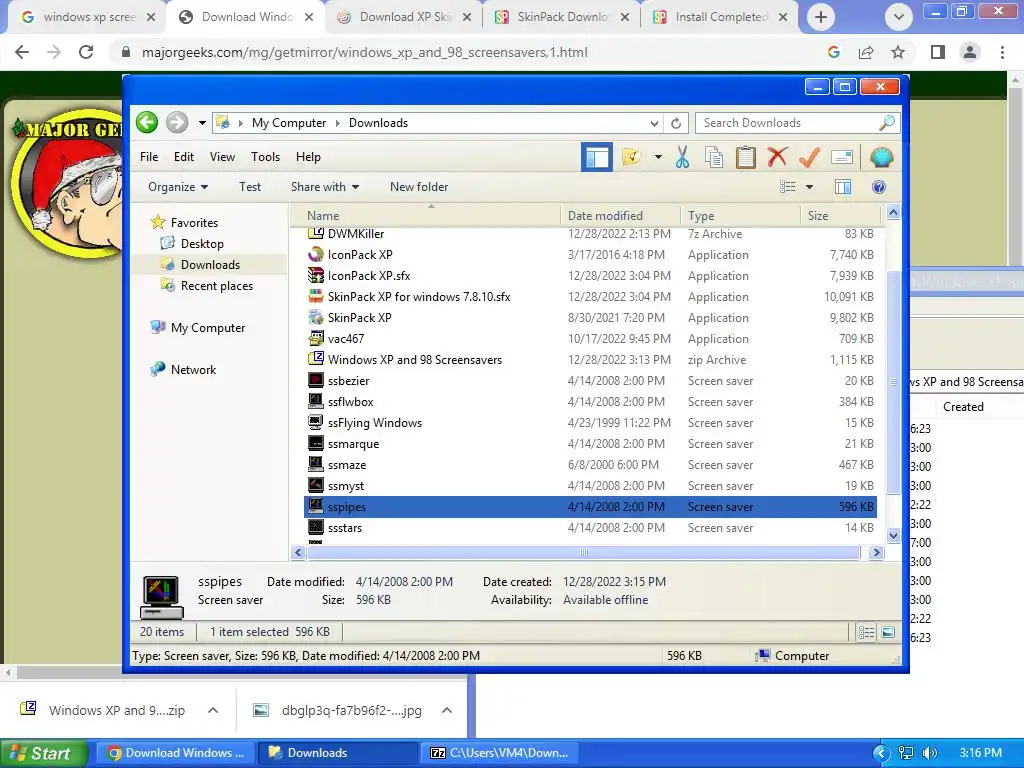Click the Test command button
The image size is (1024, 768).
(250, 187)
